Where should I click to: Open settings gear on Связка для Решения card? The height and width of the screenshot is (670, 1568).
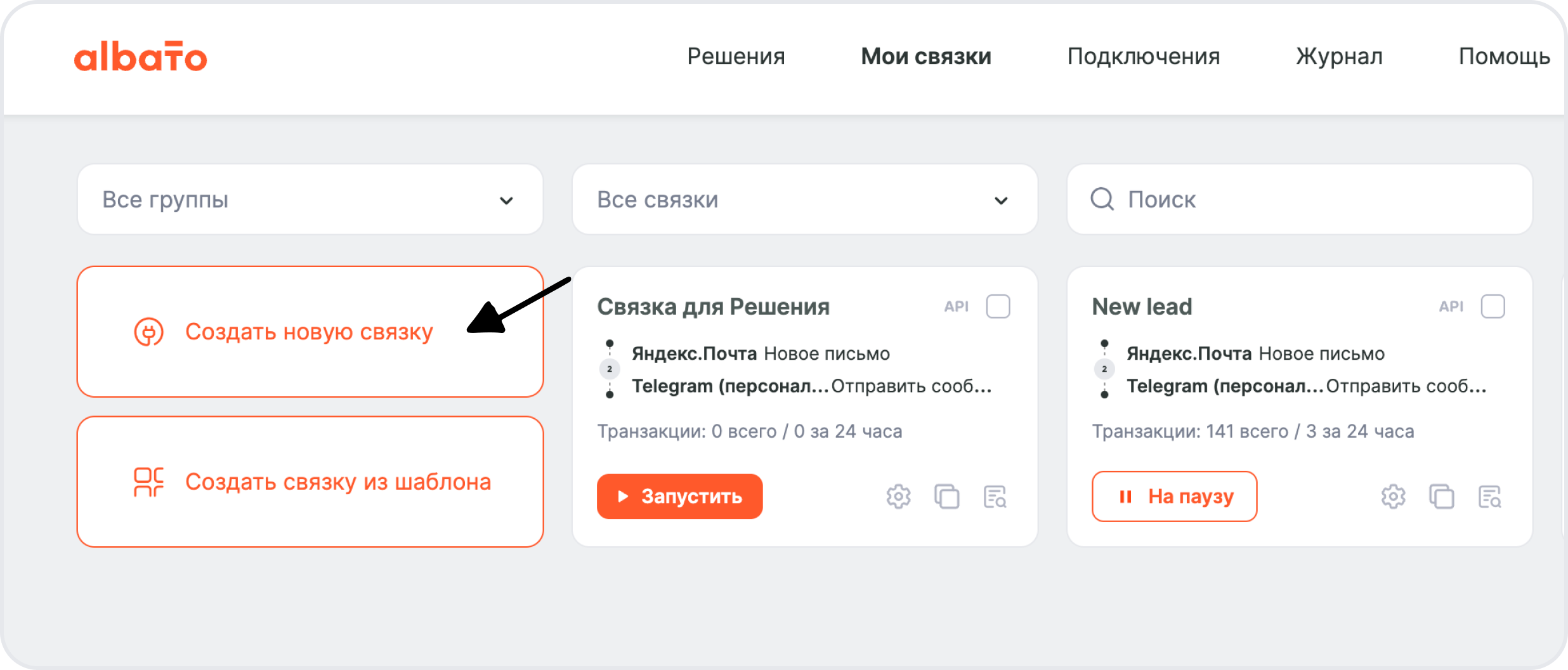click(898, 497)
